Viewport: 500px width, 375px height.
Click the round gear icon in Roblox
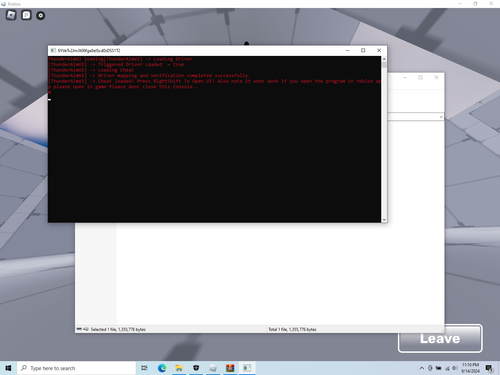[41, 15]
